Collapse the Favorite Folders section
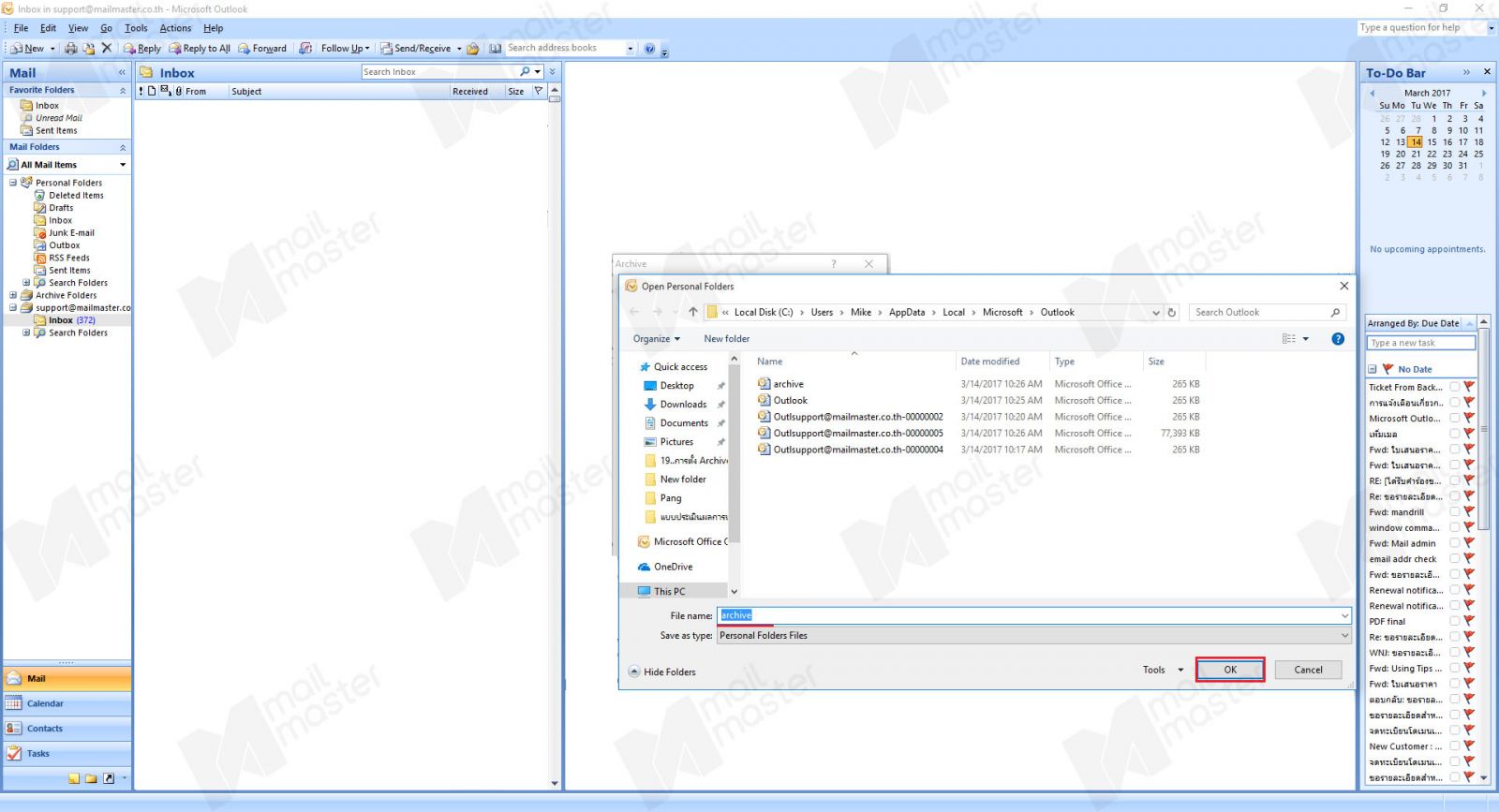The width and height of the screenshot is (1499, 812). click(x=123, y=90)
